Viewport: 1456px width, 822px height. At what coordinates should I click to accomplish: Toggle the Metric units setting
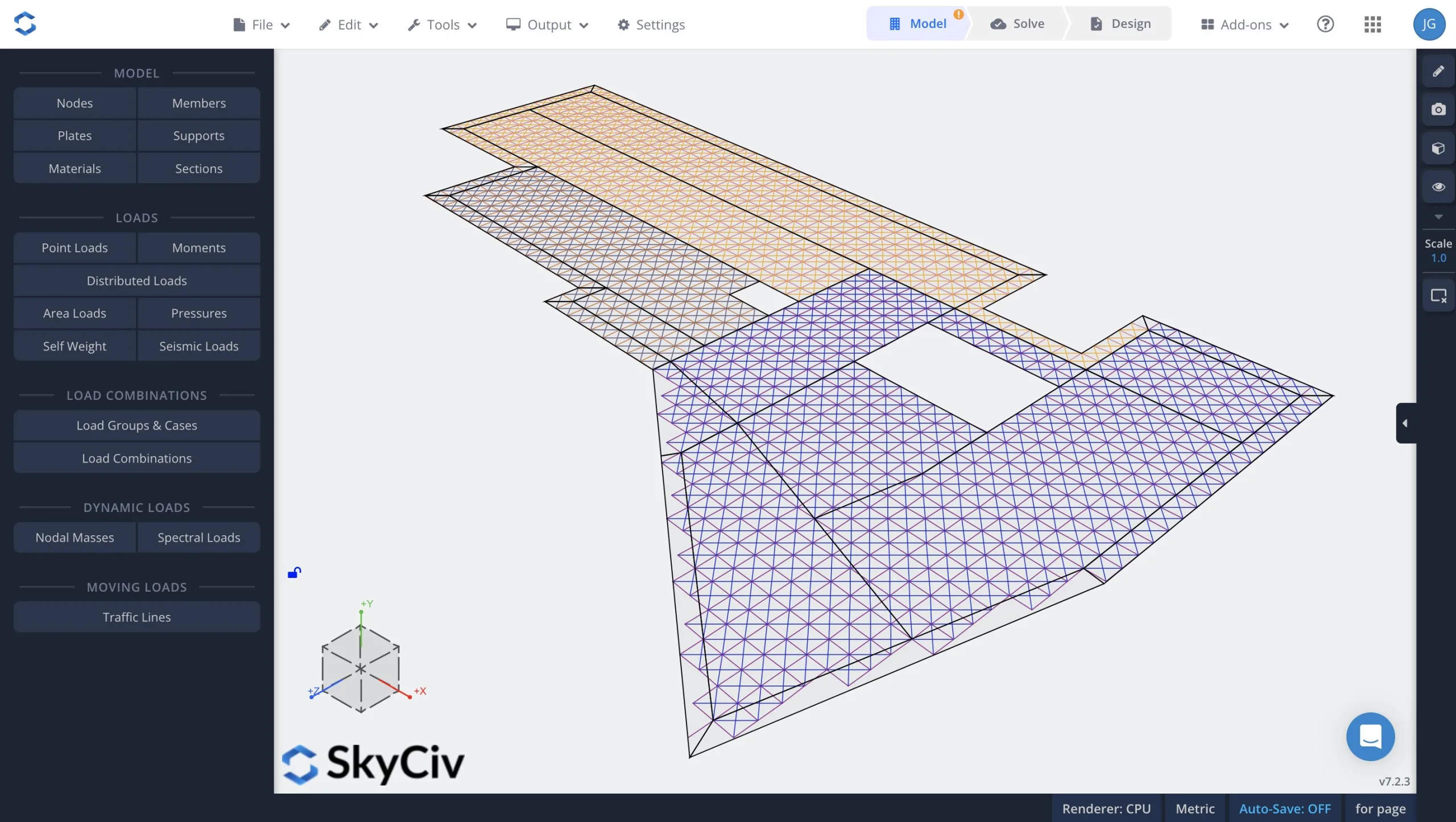[x=1195, y=808]
